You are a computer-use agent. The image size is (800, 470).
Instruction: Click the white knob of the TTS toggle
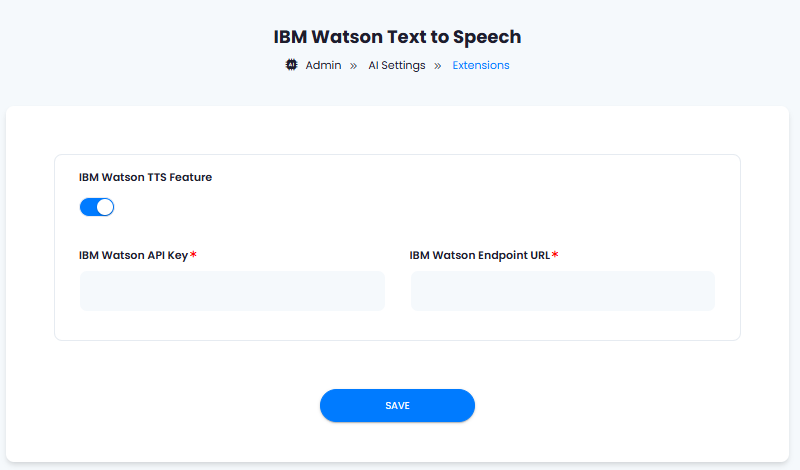(x=105, y=207)
